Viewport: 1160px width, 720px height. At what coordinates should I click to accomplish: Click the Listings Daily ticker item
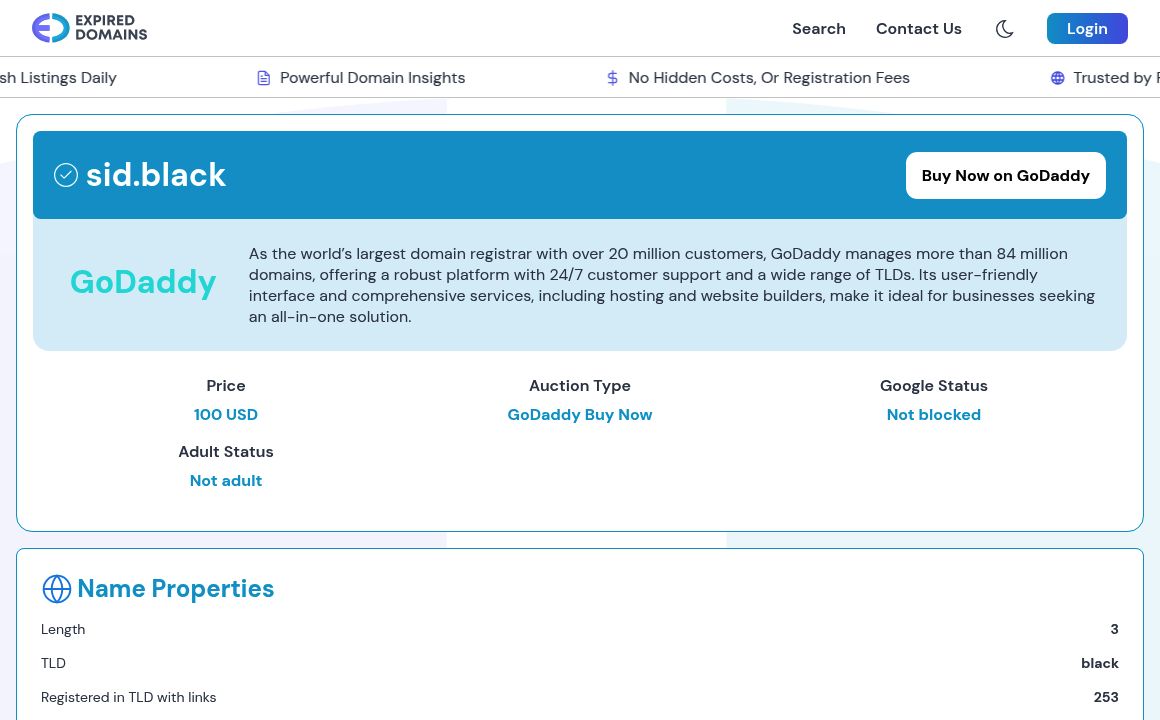tap(58, 77)
